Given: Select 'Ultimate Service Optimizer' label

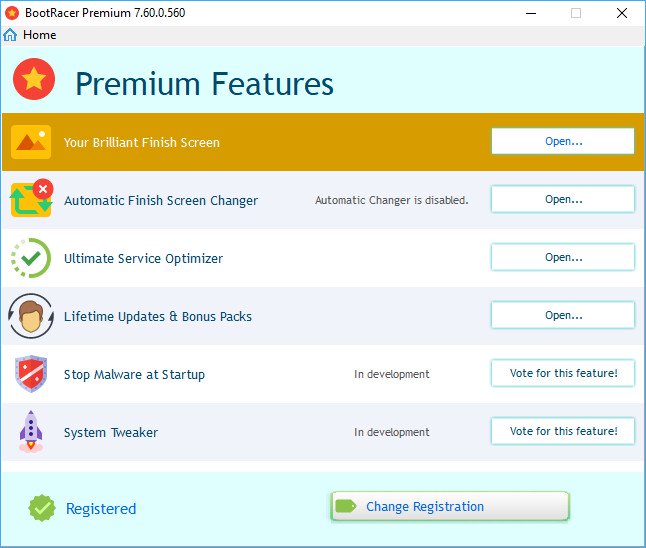Looking at the screenshot, I should click(143, 259).
